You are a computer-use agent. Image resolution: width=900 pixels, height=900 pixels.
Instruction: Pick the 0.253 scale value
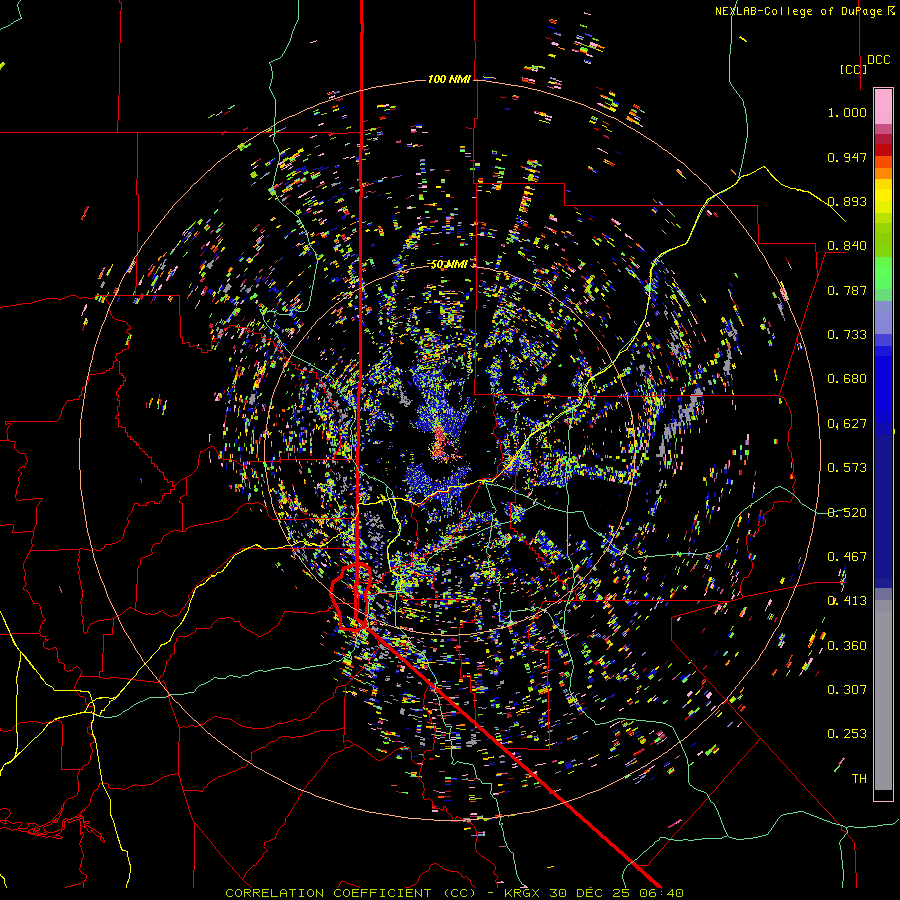(847, 734)
